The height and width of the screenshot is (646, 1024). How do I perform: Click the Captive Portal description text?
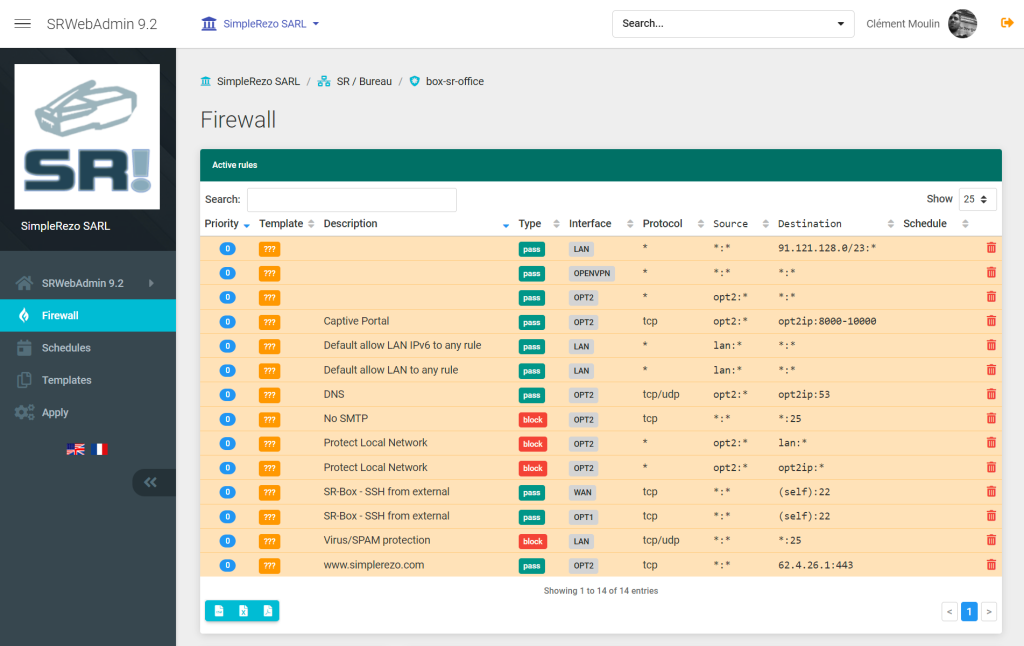point(356,321)
